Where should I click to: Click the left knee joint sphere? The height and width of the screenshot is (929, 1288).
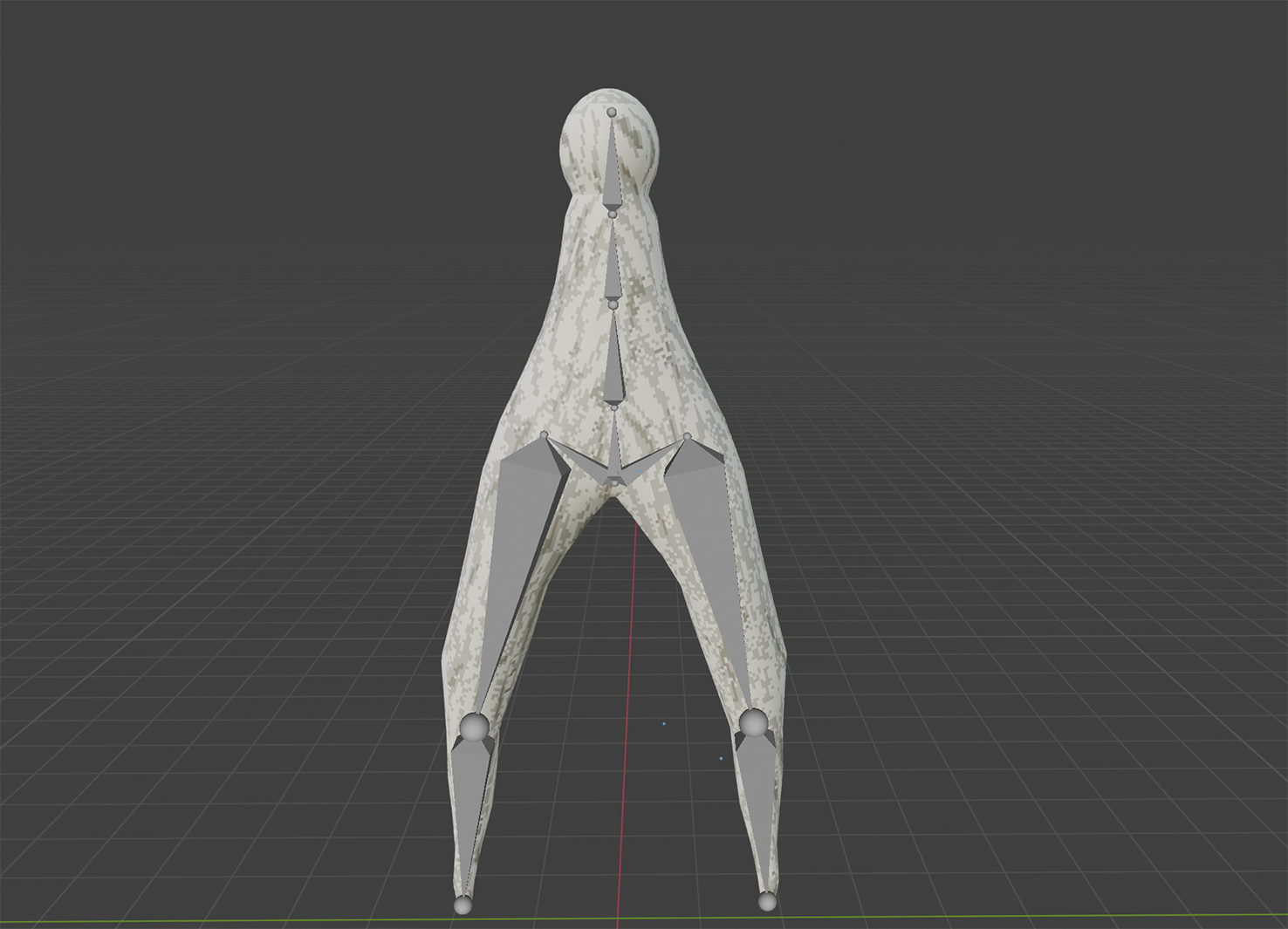pos(475,726)
